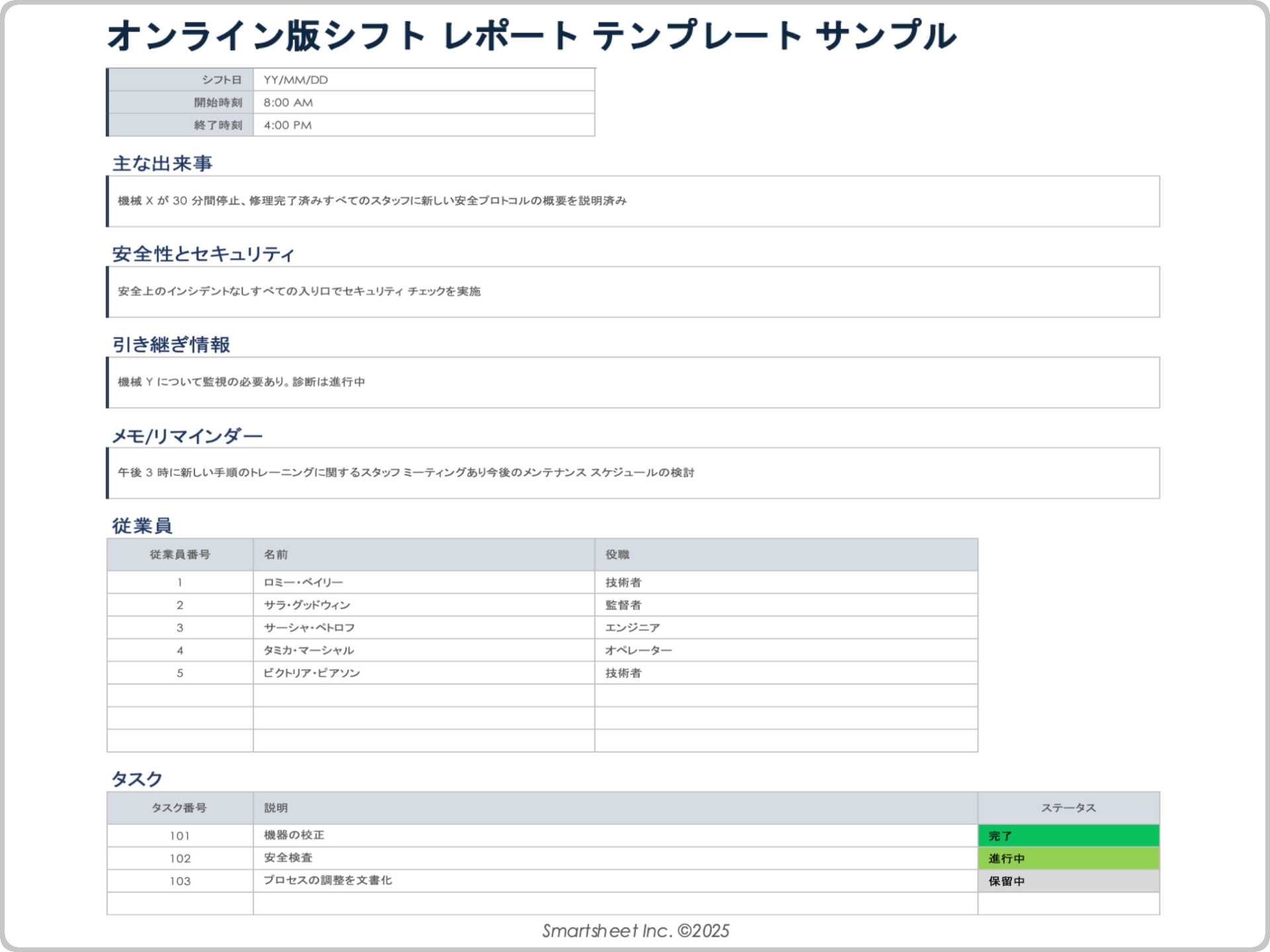
Task: Select the 開始時刻 8:00 AM cell
Action: tap(423, 102)
